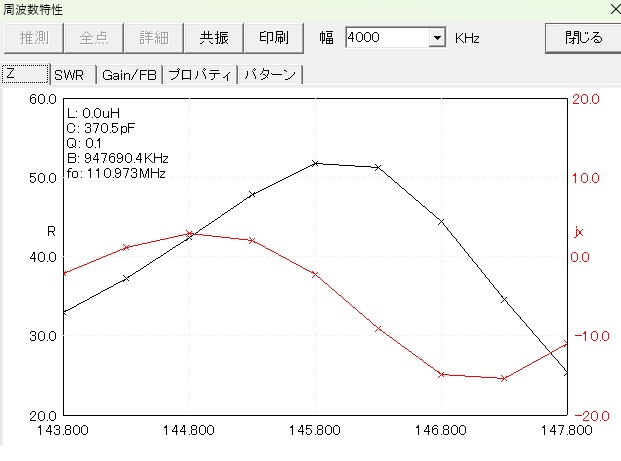Expand the 幅 bandwidth dropdown arrow
Viewport: 621px width, 461px height.
pos(436,38)
